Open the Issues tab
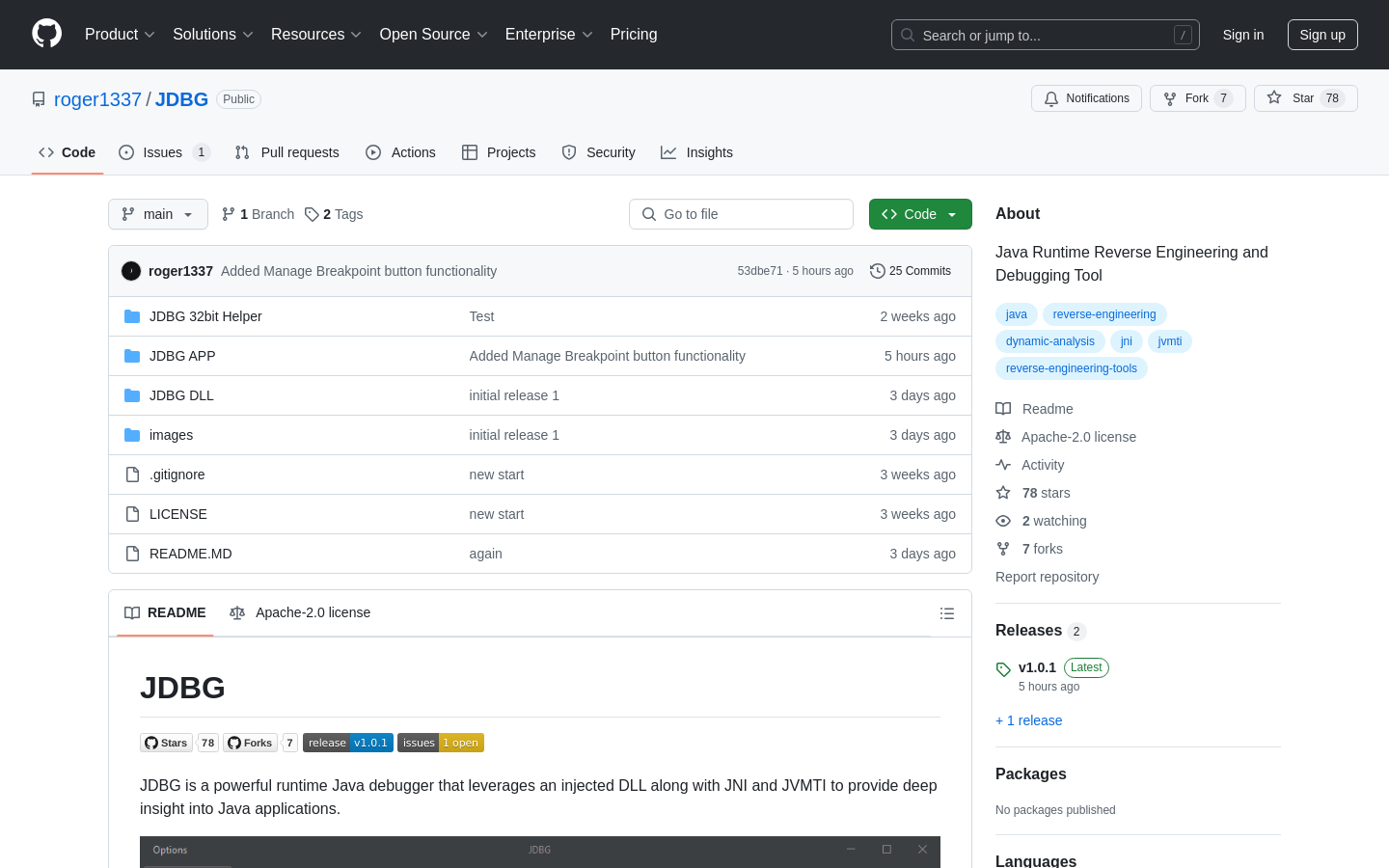 pyautogui.click(x=164, y=152)
